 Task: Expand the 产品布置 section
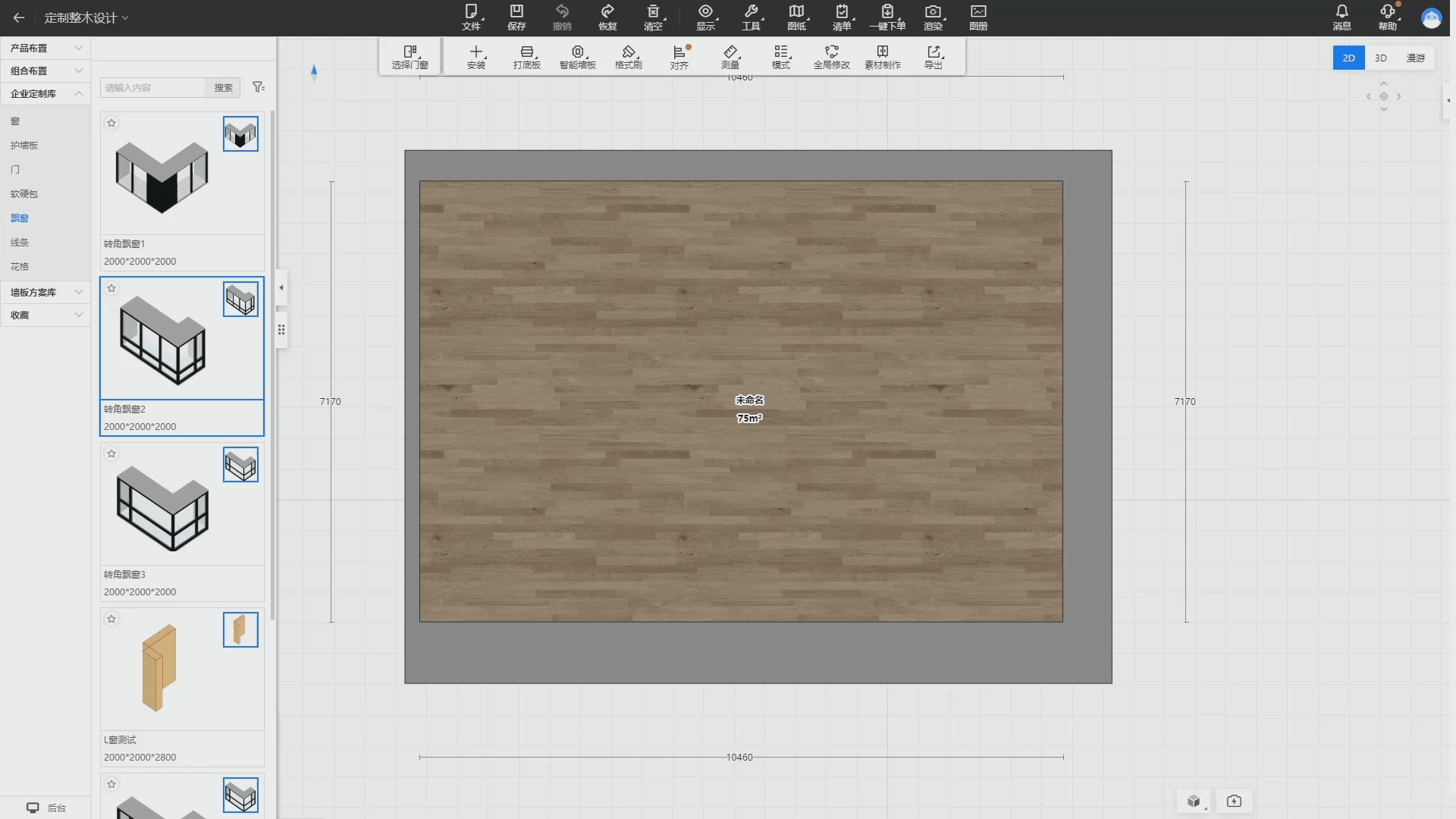pos(45,48)
